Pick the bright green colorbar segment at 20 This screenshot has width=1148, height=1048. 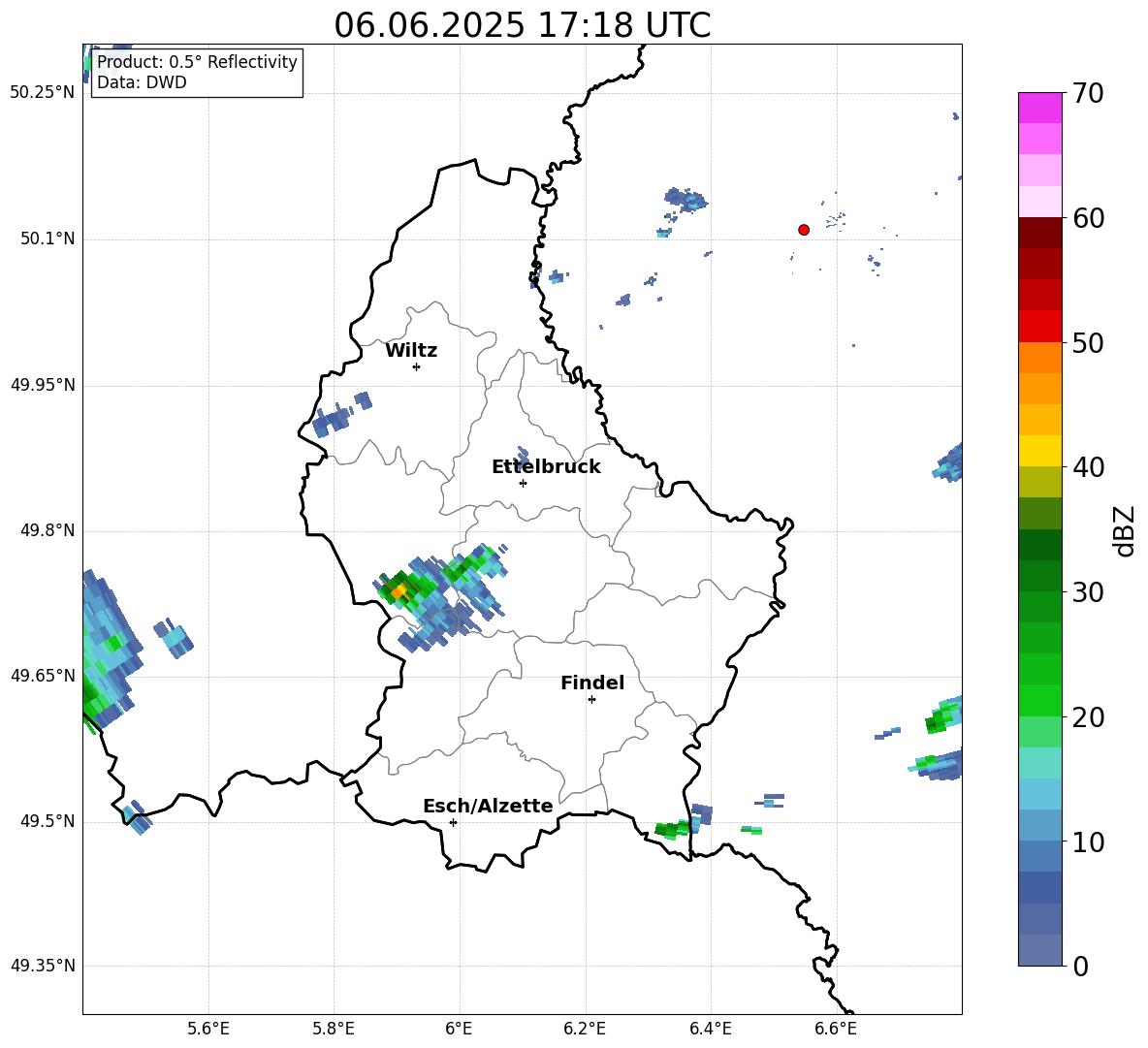tap(1039, 700)
